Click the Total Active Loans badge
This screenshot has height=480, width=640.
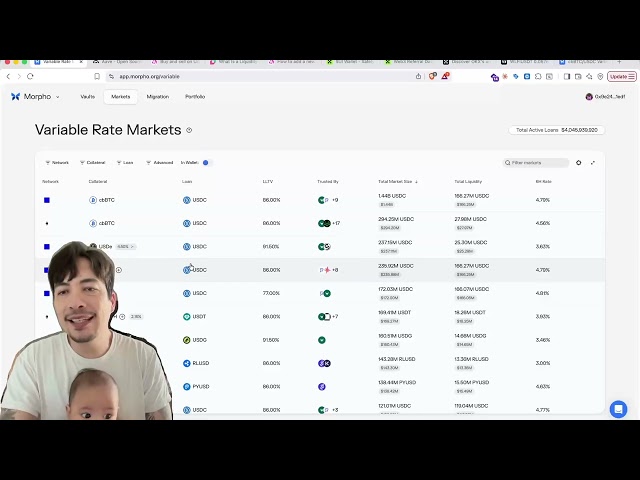click(556, 130)
